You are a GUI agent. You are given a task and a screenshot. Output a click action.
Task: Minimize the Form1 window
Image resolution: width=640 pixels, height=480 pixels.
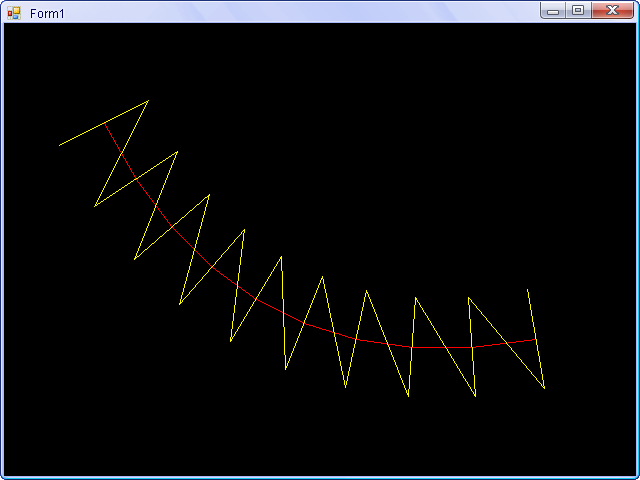[x=552, y=11]
